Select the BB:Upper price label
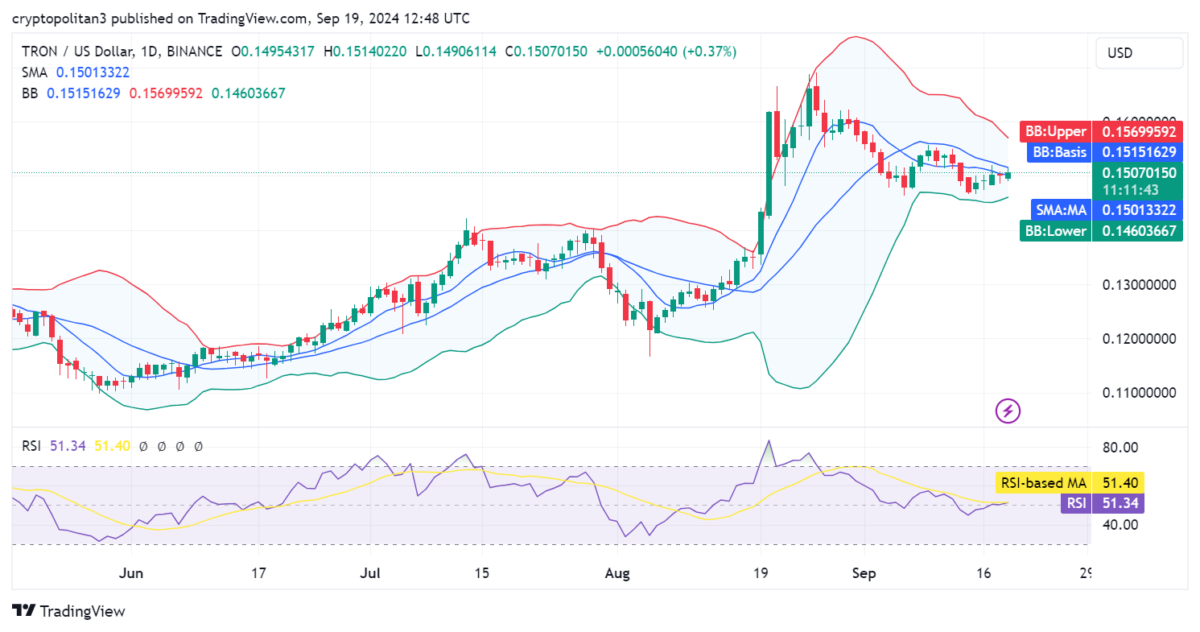 (1100, 131)
